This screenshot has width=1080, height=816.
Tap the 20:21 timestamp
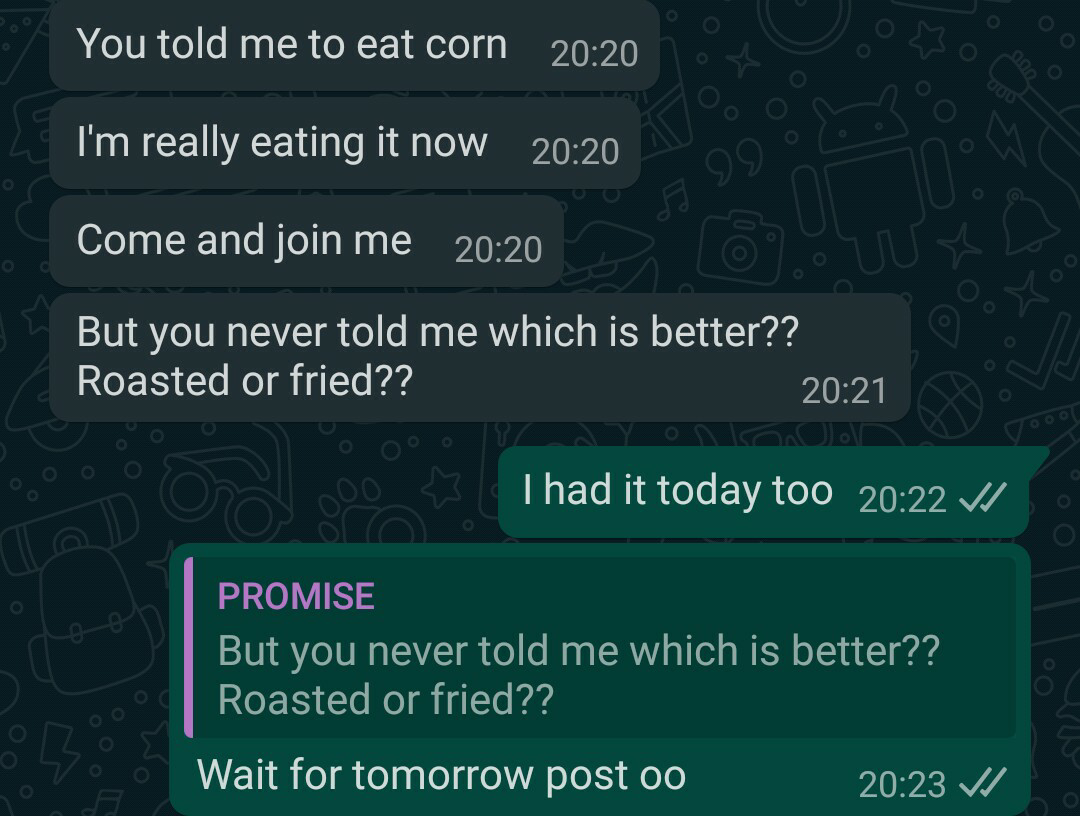coord(844,390)
